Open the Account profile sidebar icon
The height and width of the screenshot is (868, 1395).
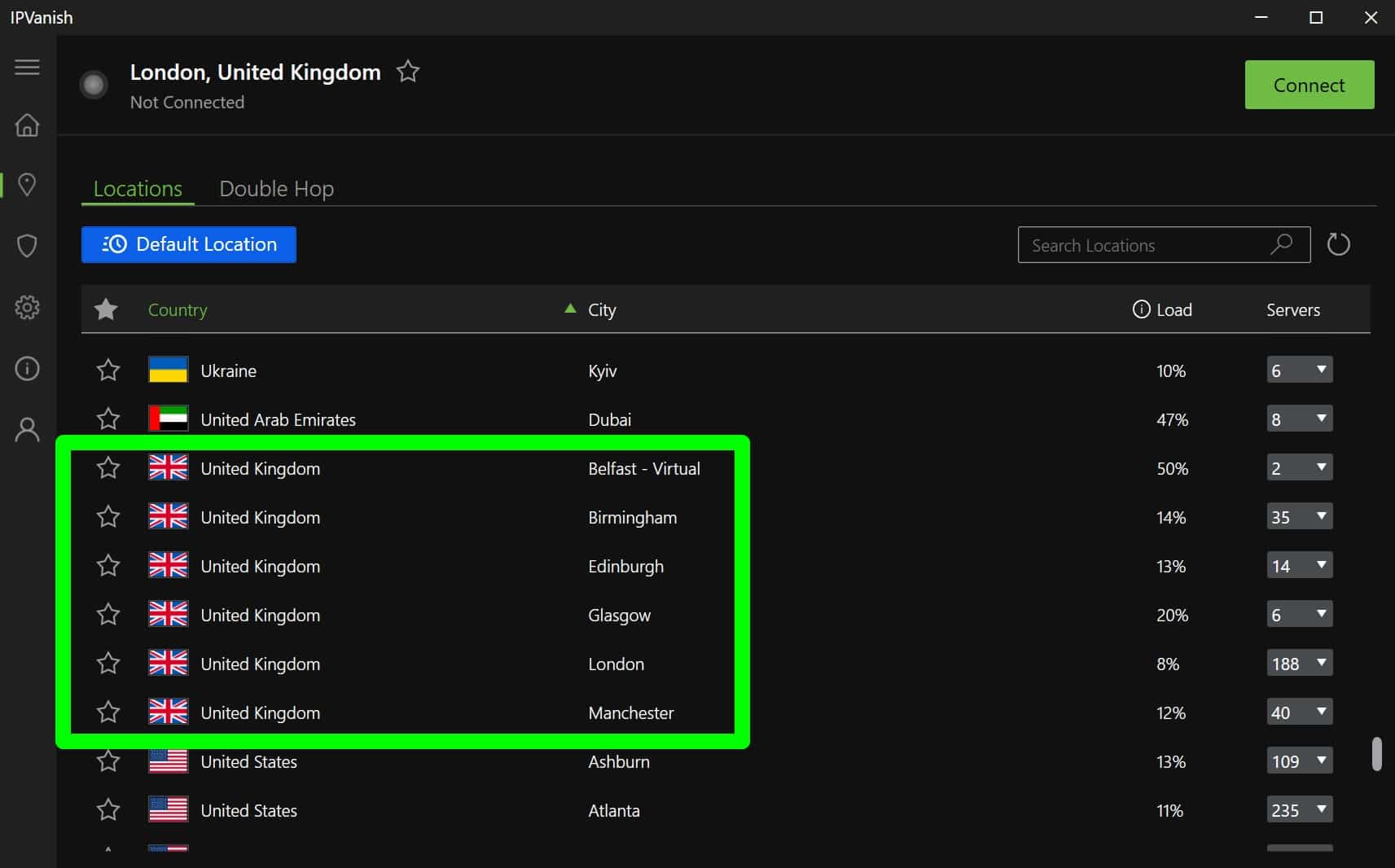pos(27,429)
